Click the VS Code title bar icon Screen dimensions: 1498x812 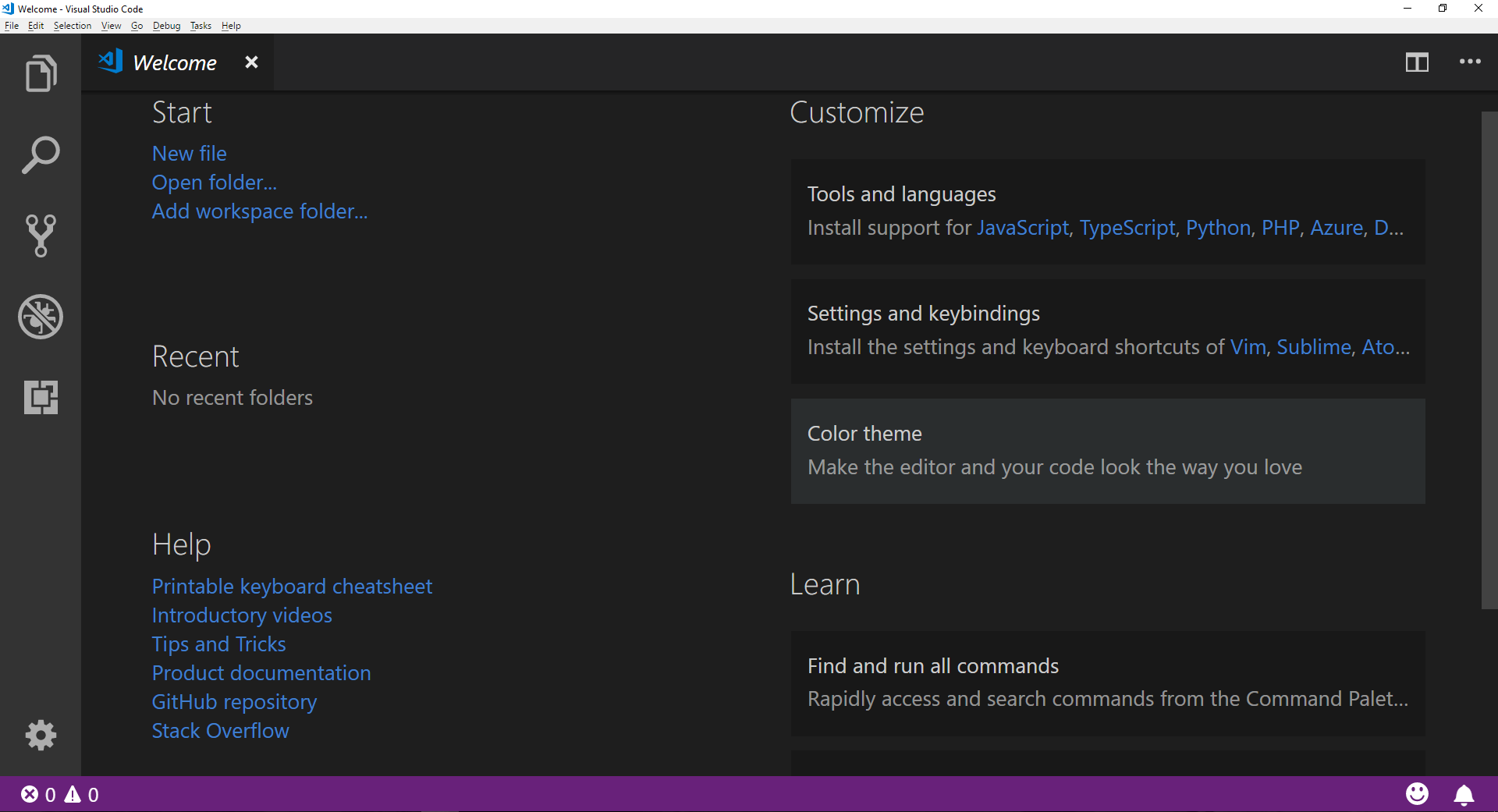8,9
